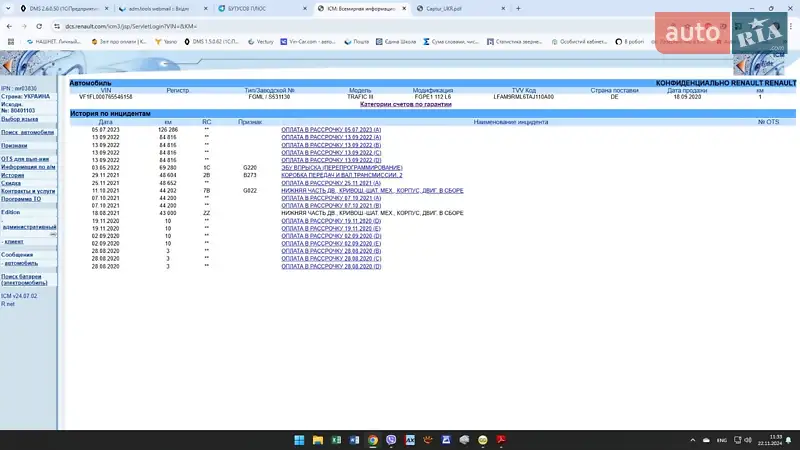The image size is (800, 450).
Task: Open Adobe Acrobat PDF taskbar icon
Action: click(501, 440)
